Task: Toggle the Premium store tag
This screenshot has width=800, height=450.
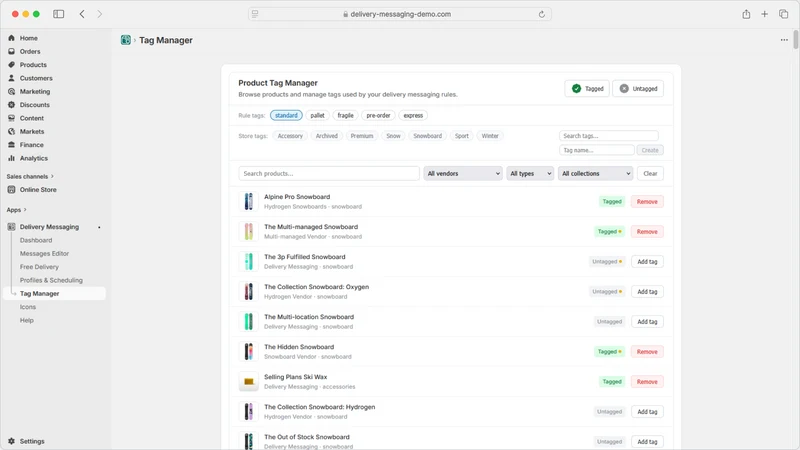Action: [362, 136]
